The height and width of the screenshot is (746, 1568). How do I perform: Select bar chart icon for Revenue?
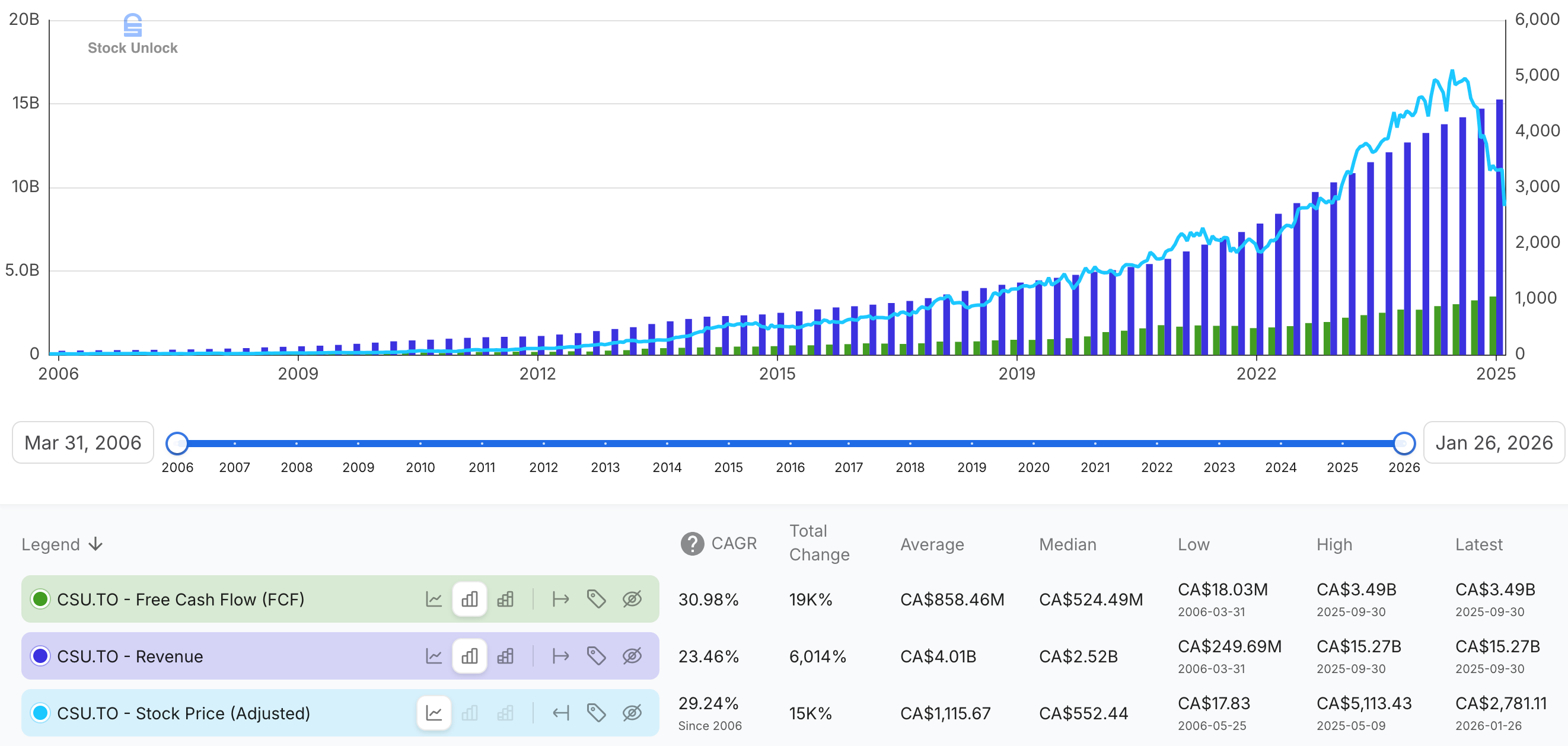click(469, 656)
